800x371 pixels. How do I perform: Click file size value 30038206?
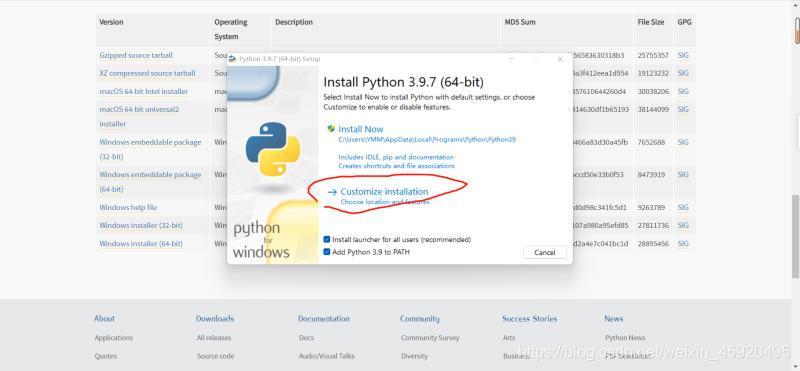click(653, 92)
